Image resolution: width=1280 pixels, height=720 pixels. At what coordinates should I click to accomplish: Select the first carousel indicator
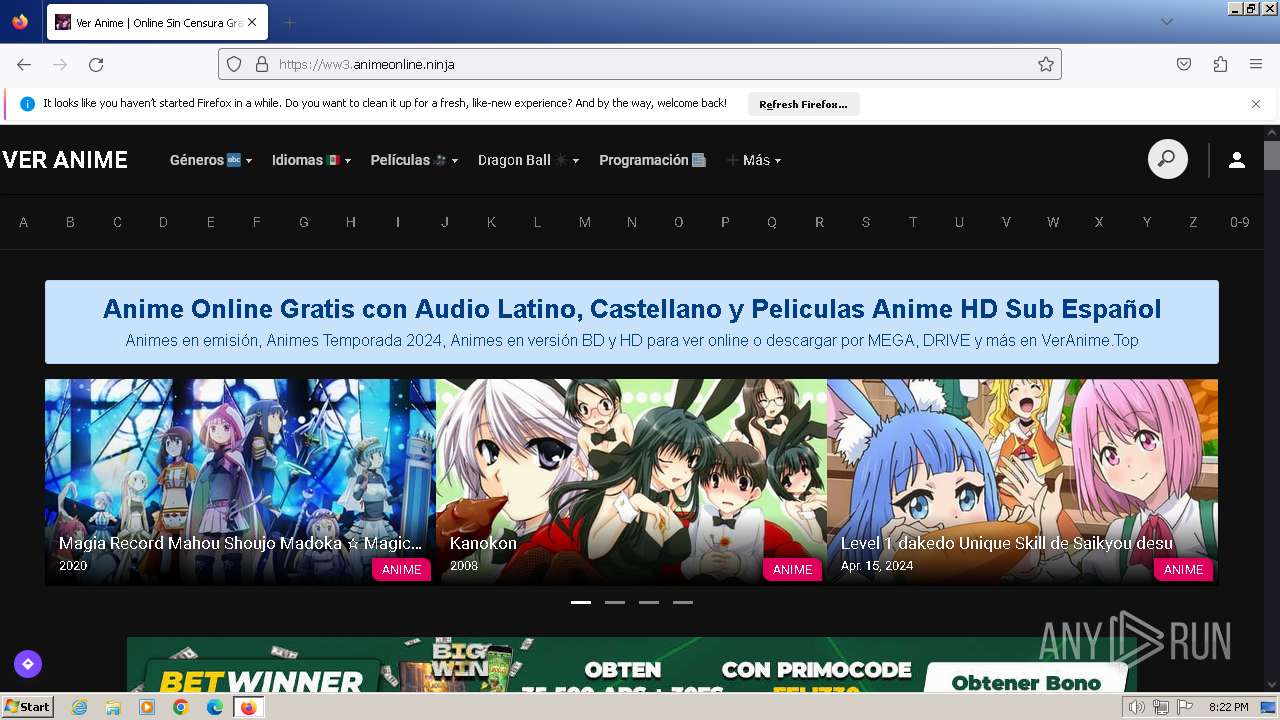[581, 603]
